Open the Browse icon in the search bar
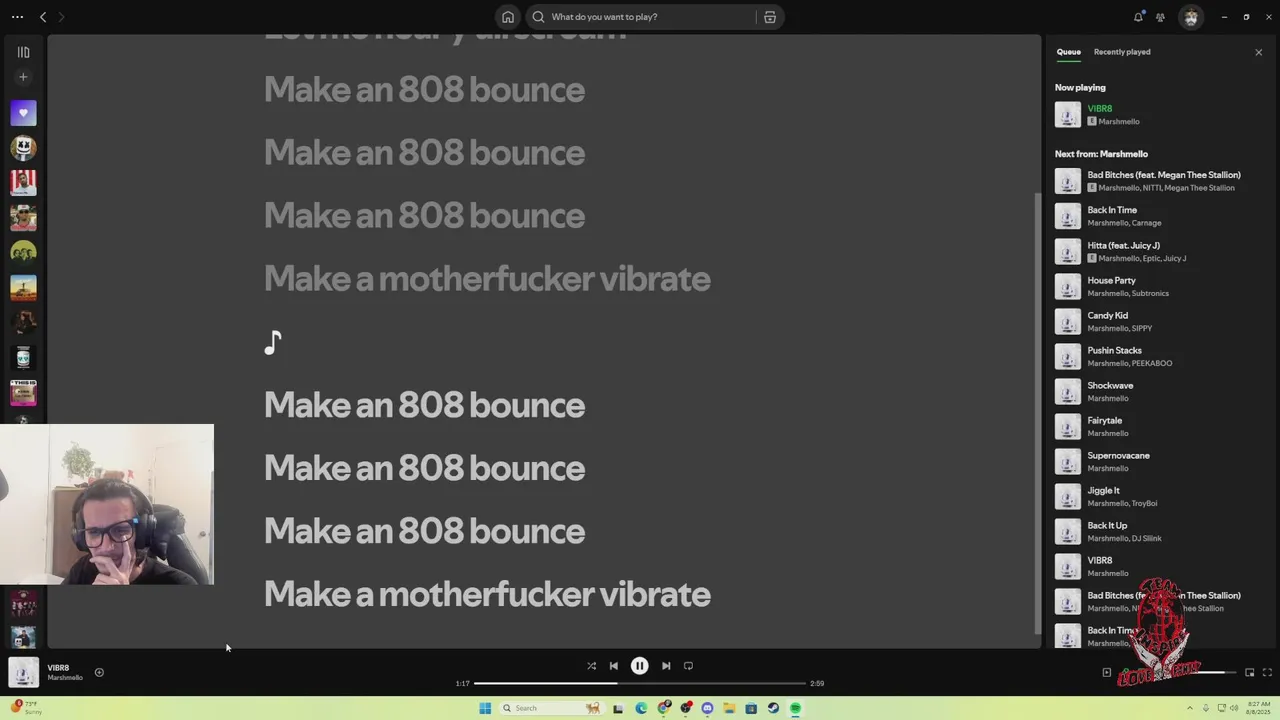Viewport: 1280px width, 720px height. [x=770, y=17]
